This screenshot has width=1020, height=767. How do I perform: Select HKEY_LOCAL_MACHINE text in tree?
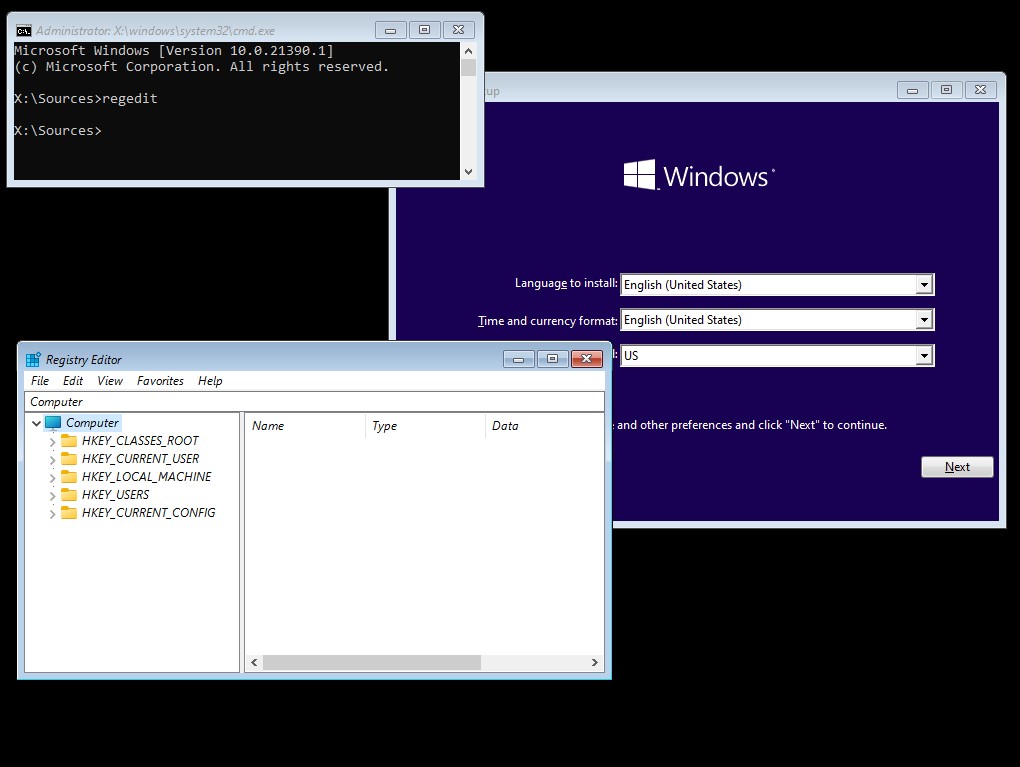146,477
